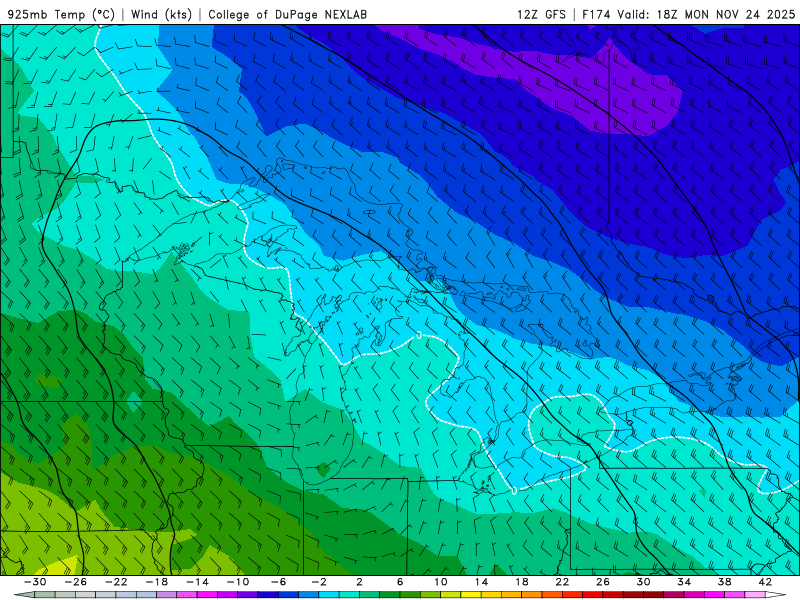Click the 'F174' forecast hour text
800x600 pixels.
(x=596, y=14)
